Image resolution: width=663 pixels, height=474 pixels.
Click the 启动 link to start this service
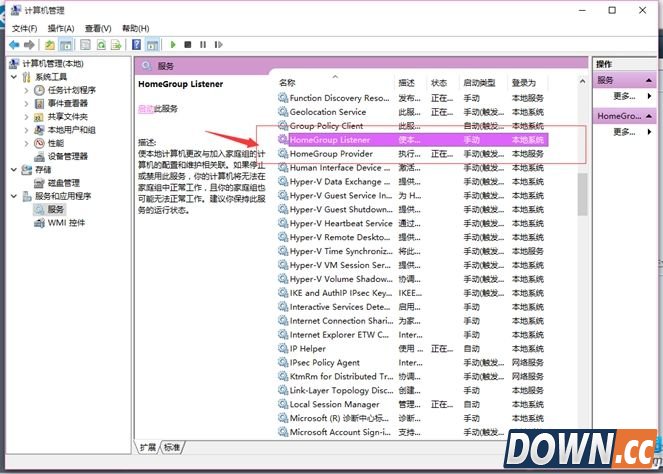click(145, 109)
